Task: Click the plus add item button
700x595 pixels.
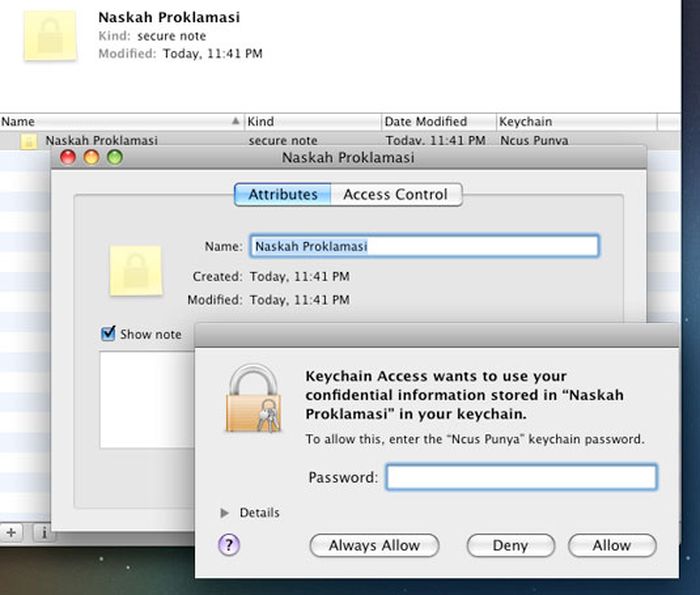Action: pyautogui.click(x=12, y=533)
